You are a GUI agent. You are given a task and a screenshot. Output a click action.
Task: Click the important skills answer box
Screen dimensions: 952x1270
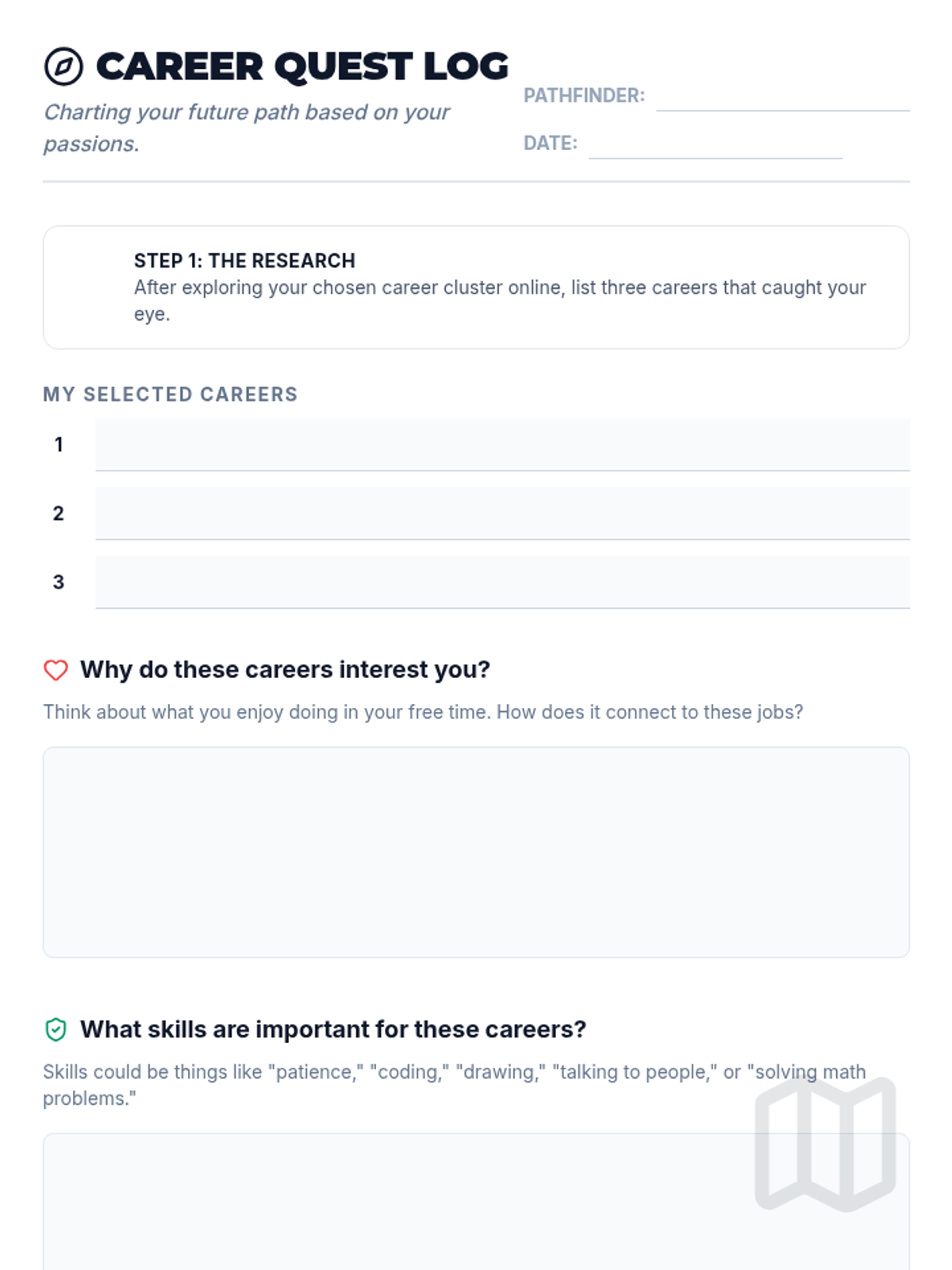[x=397, y=1203]
